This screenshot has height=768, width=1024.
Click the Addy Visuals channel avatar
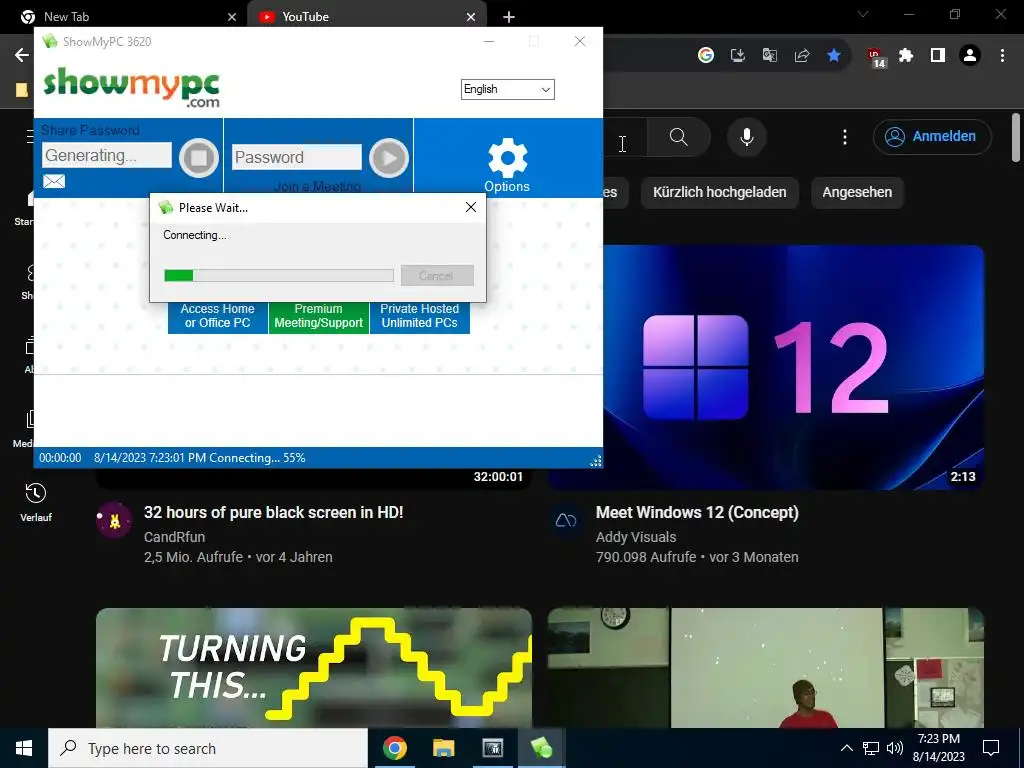click(x=566, y=520)
